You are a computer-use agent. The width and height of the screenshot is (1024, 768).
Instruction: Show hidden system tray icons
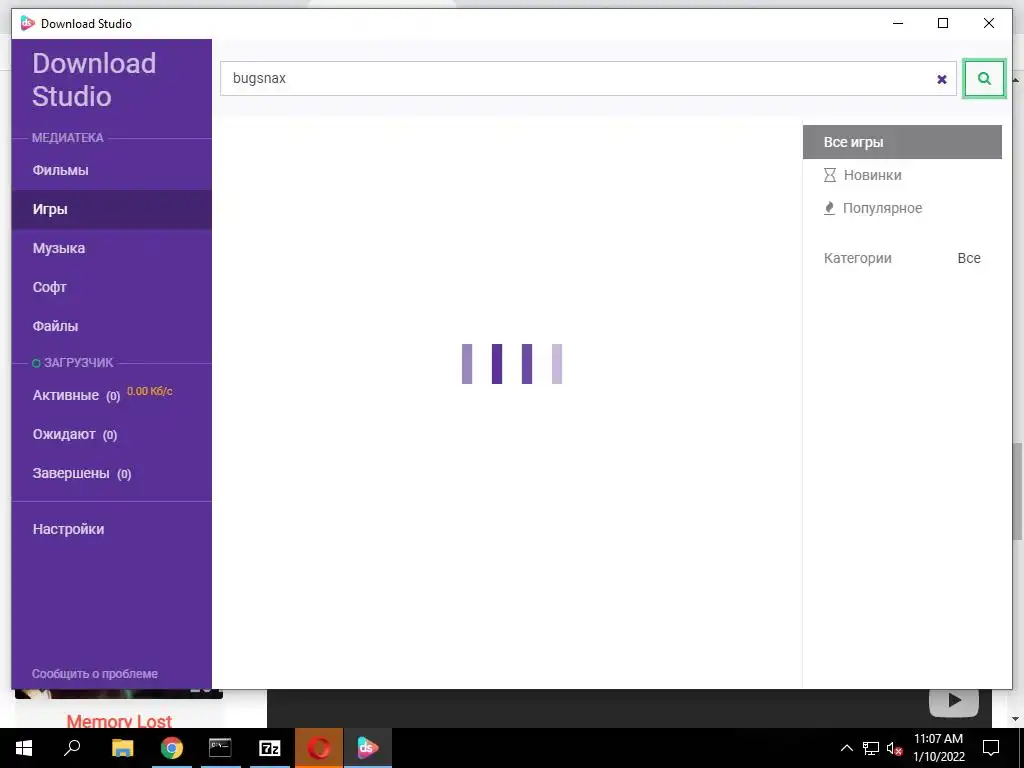coord(846,748)
